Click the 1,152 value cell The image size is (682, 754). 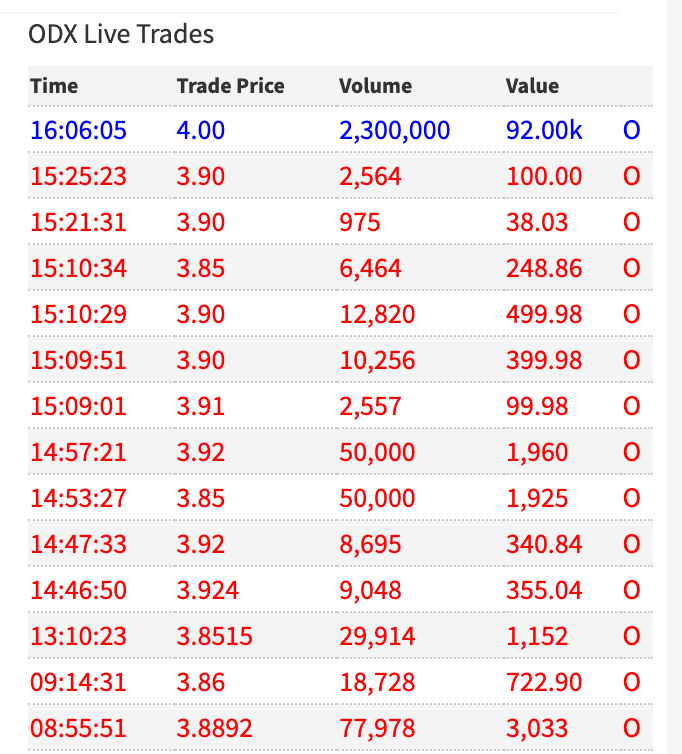(537, 636)
